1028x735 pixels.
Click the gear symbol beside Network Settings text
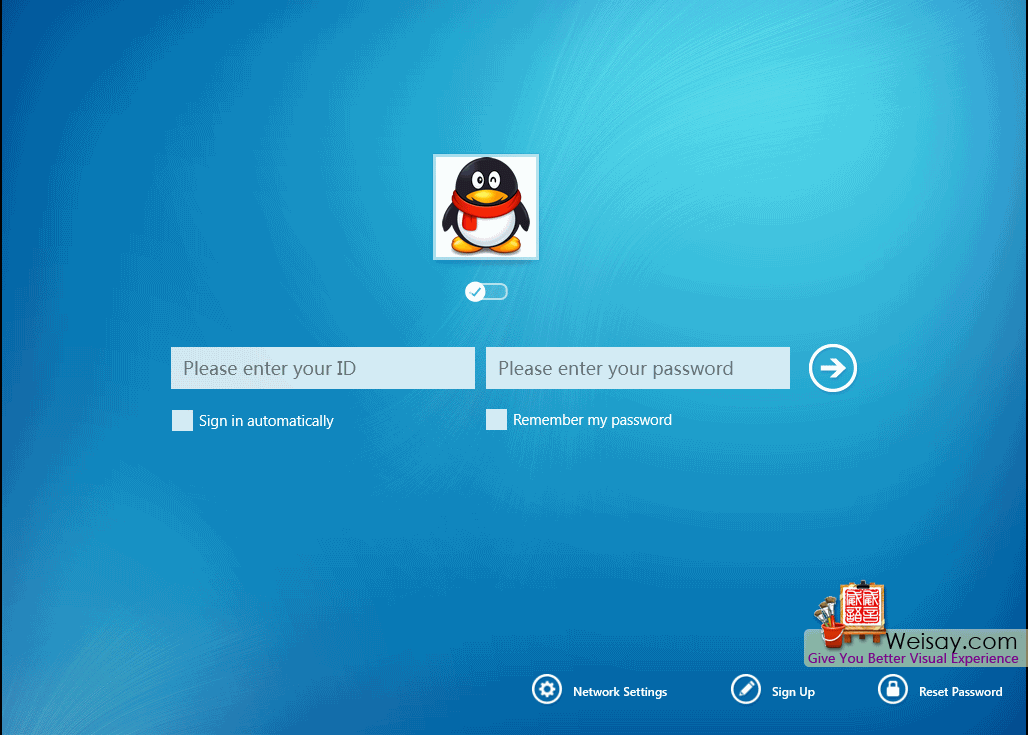(x=547, y=690)
